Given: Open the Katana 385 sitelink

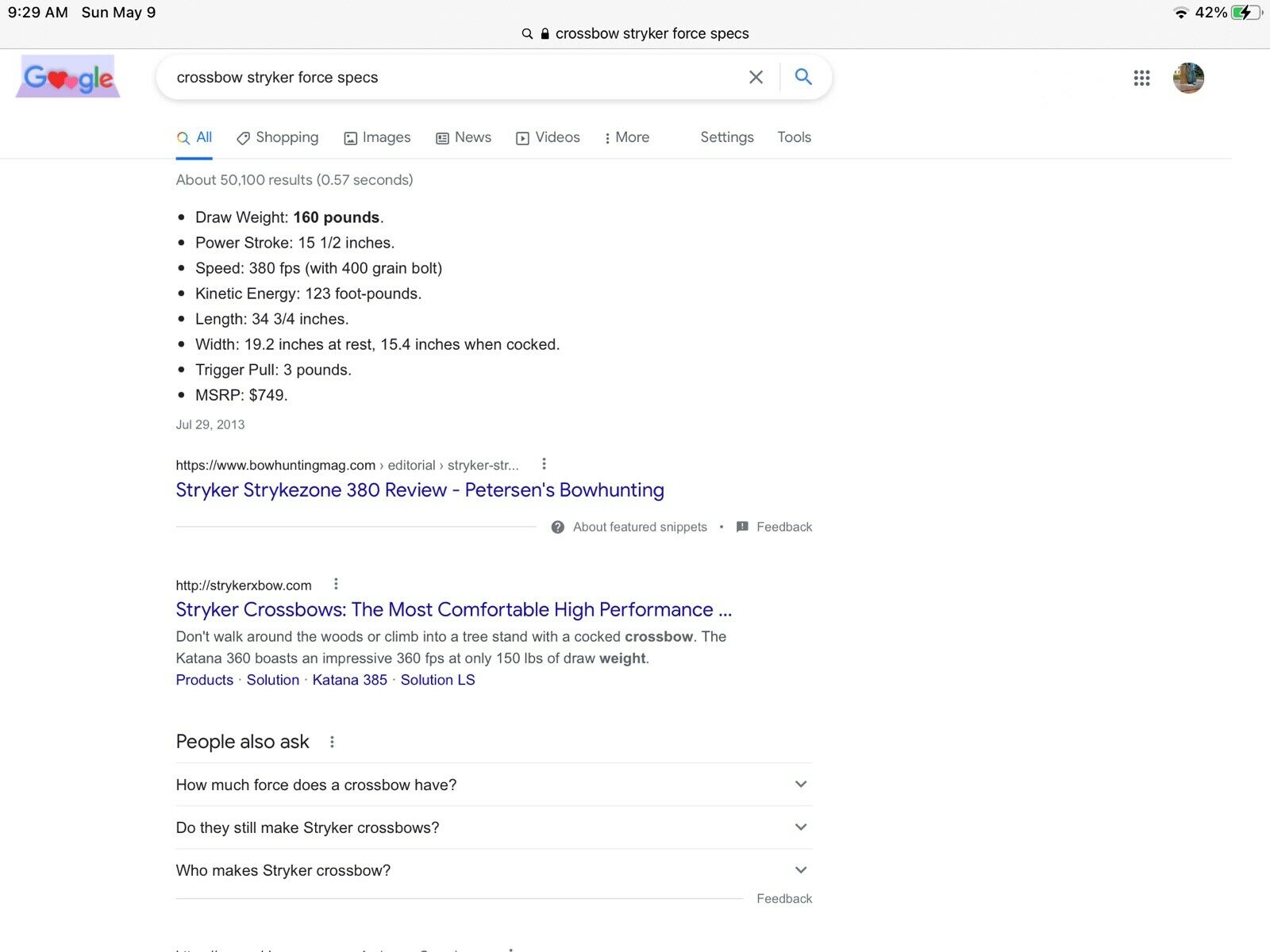Looking at the screenshot, I should pos(350,680).
